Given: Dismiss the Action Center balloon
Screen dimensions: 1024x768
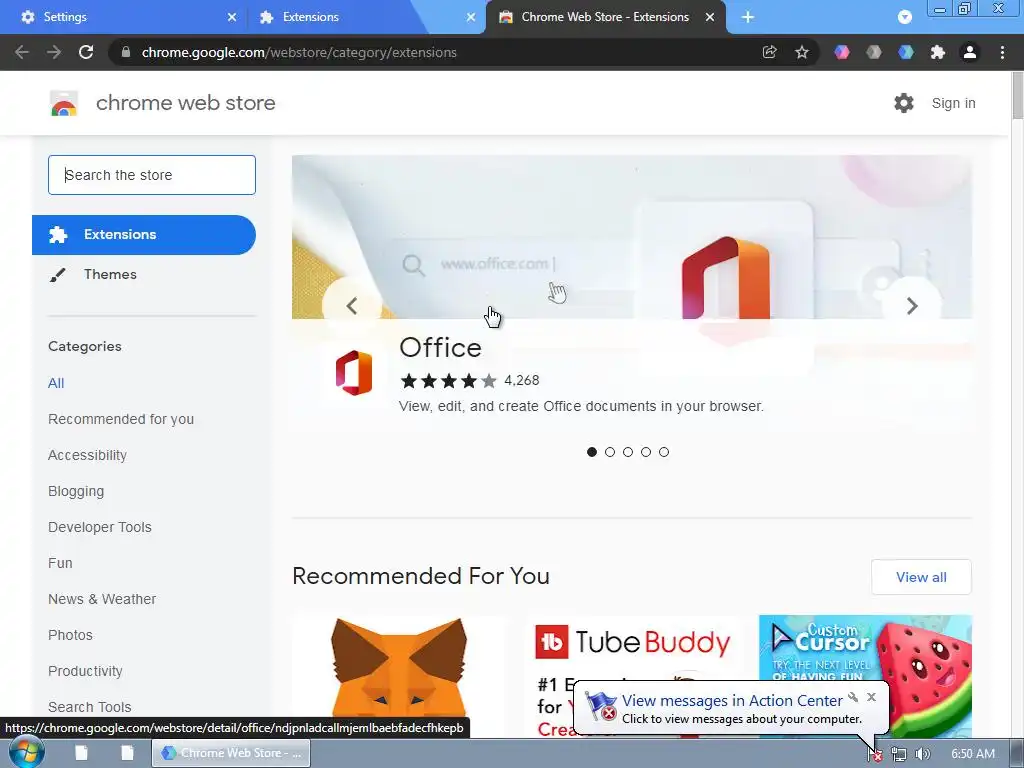Looking at the screenshot, I should pos(871,697).
